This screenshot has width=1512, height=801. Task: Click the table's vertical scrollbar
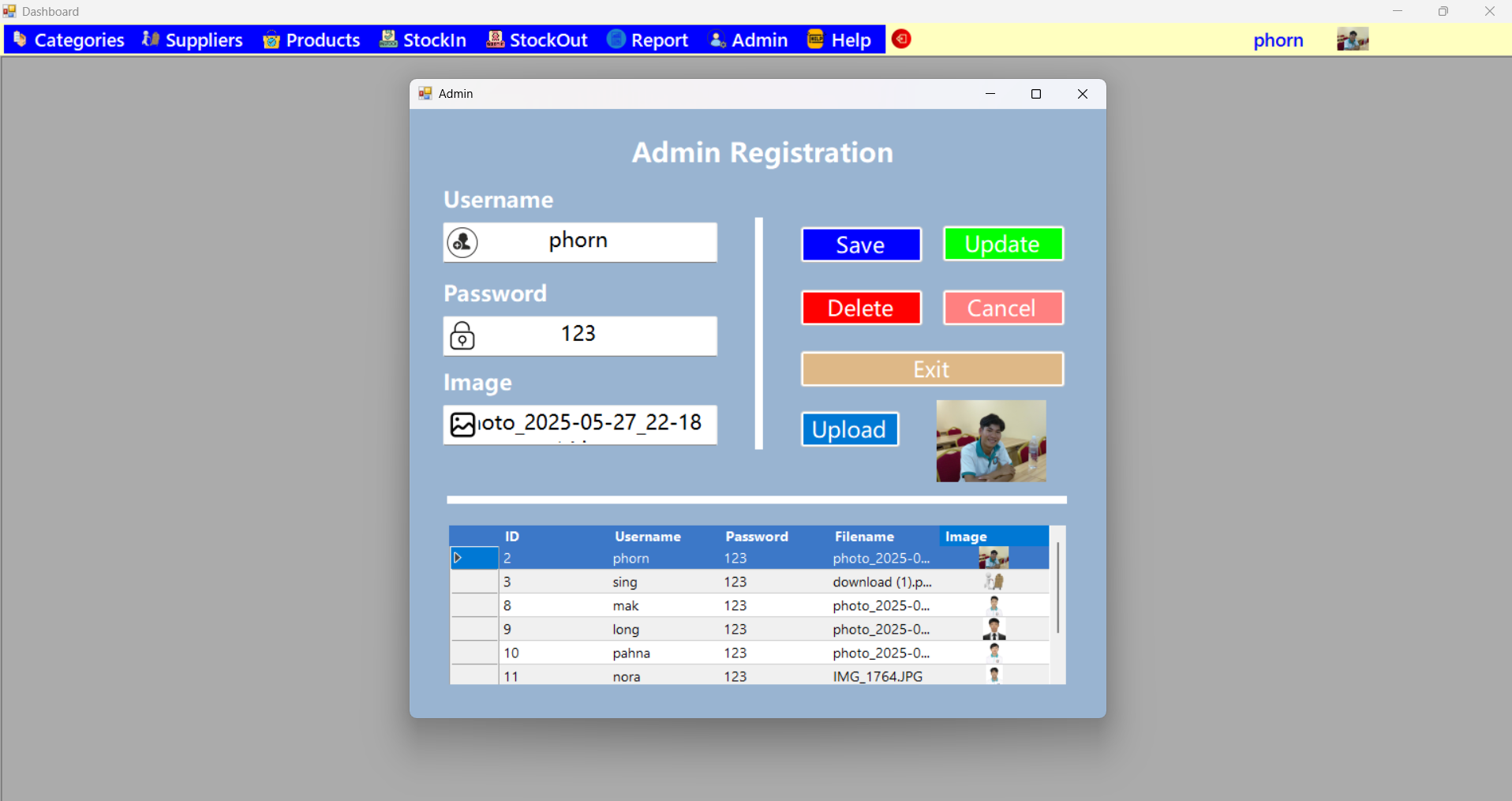tap(1057, 588)
